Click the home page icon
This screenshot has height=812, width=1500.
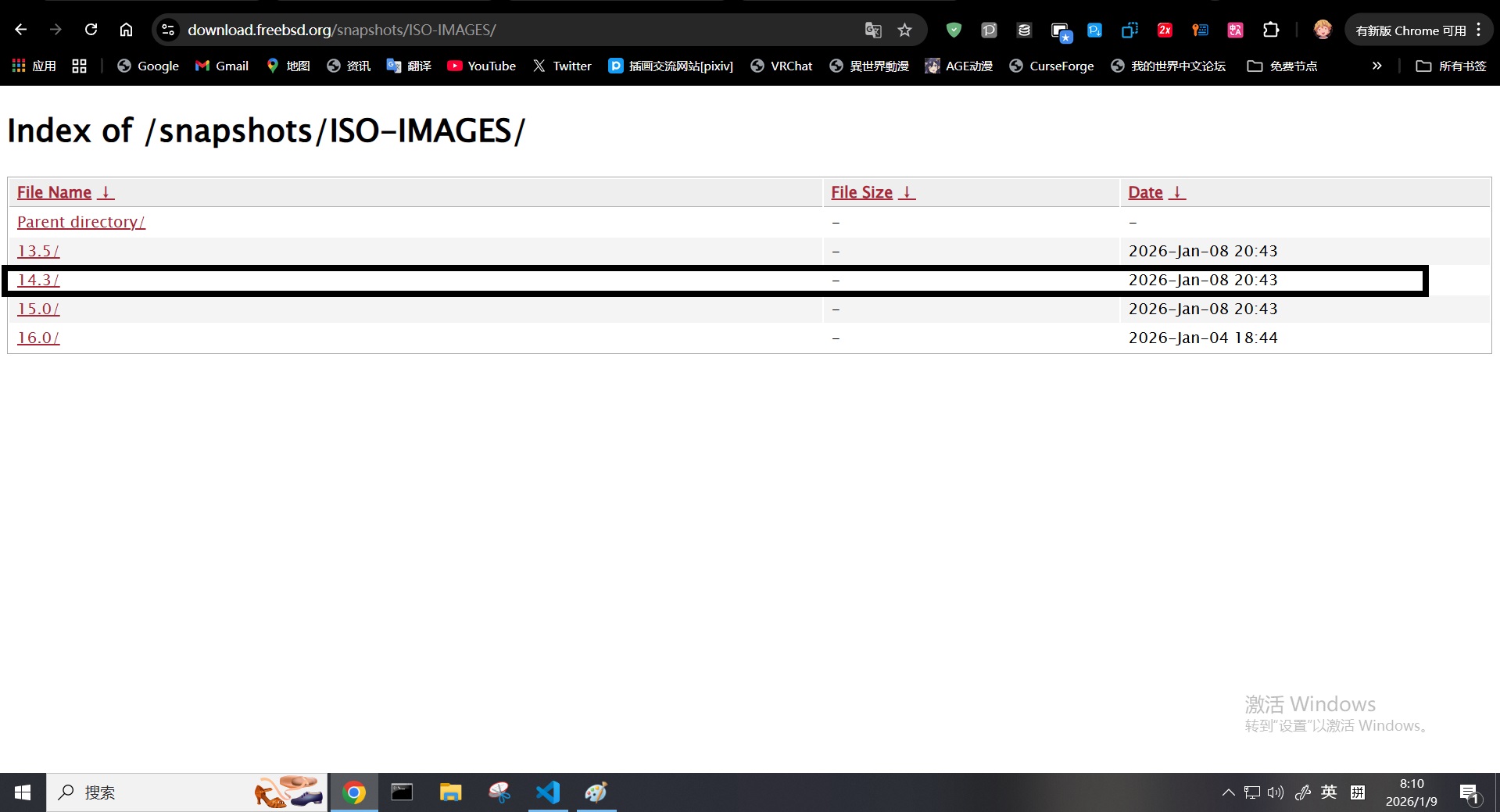coord(126,30)
